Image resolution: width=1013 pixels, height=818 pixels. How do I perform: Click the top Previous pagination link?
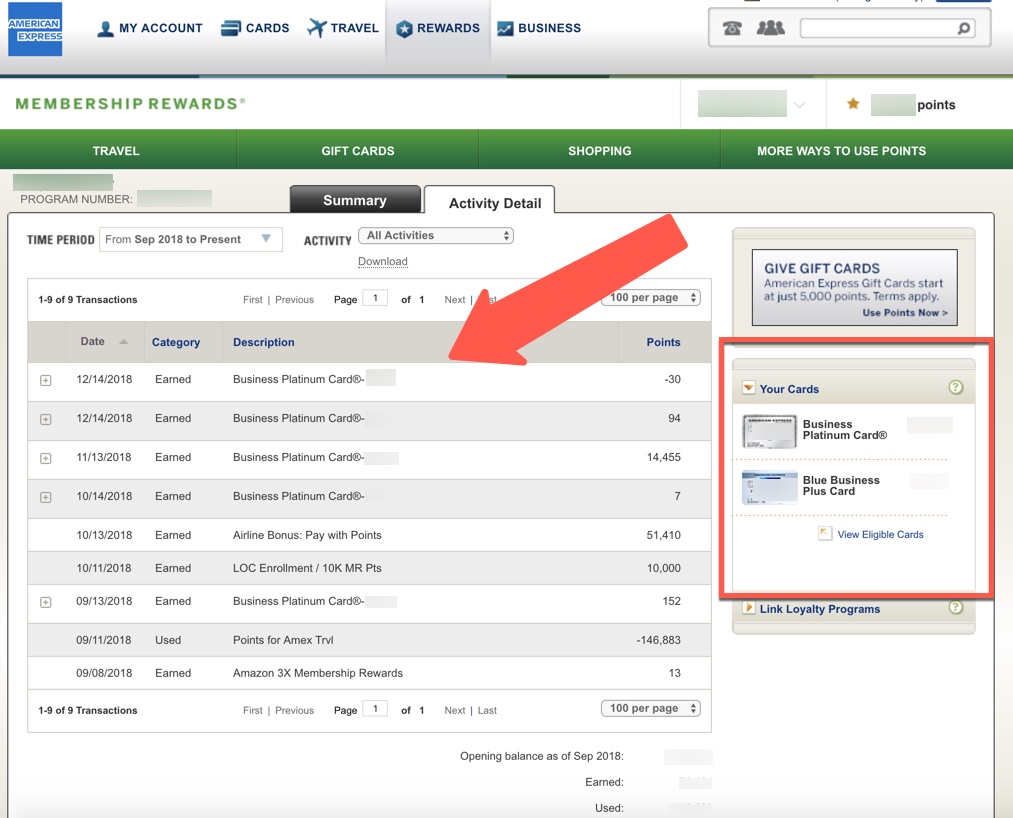295,300
